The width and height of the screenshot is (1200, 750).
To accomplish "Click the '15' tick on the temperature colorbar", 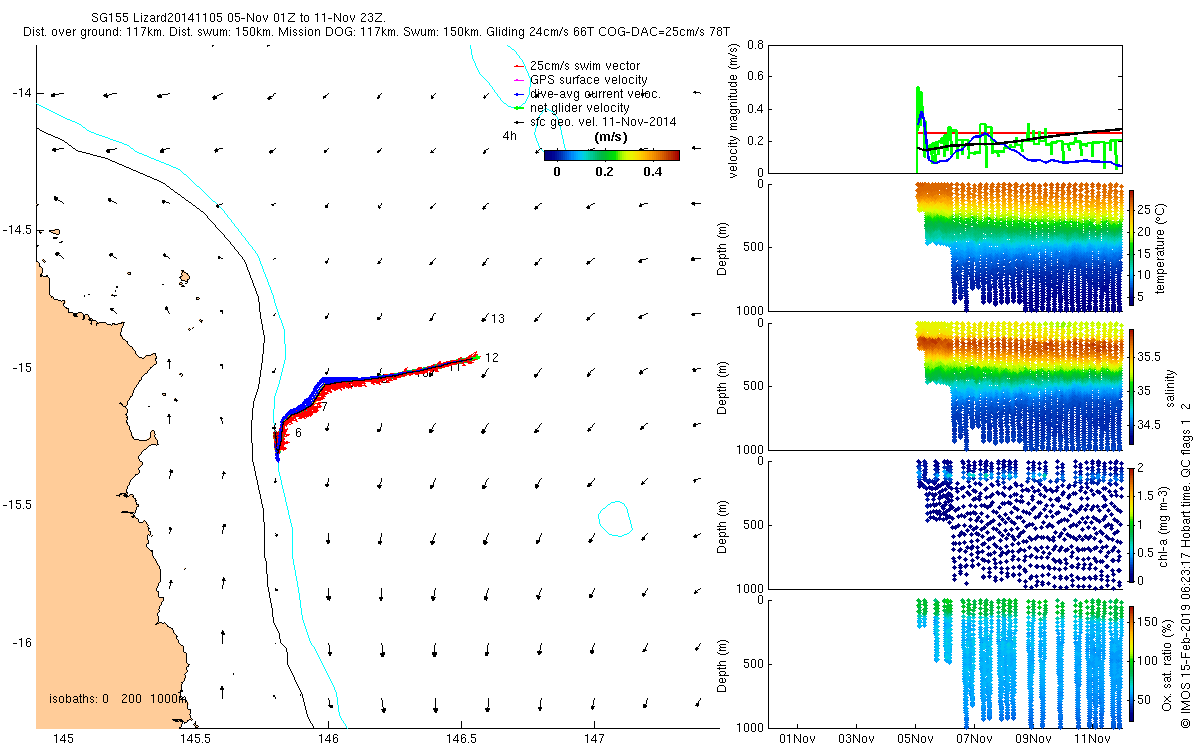I will [1146, 253].
